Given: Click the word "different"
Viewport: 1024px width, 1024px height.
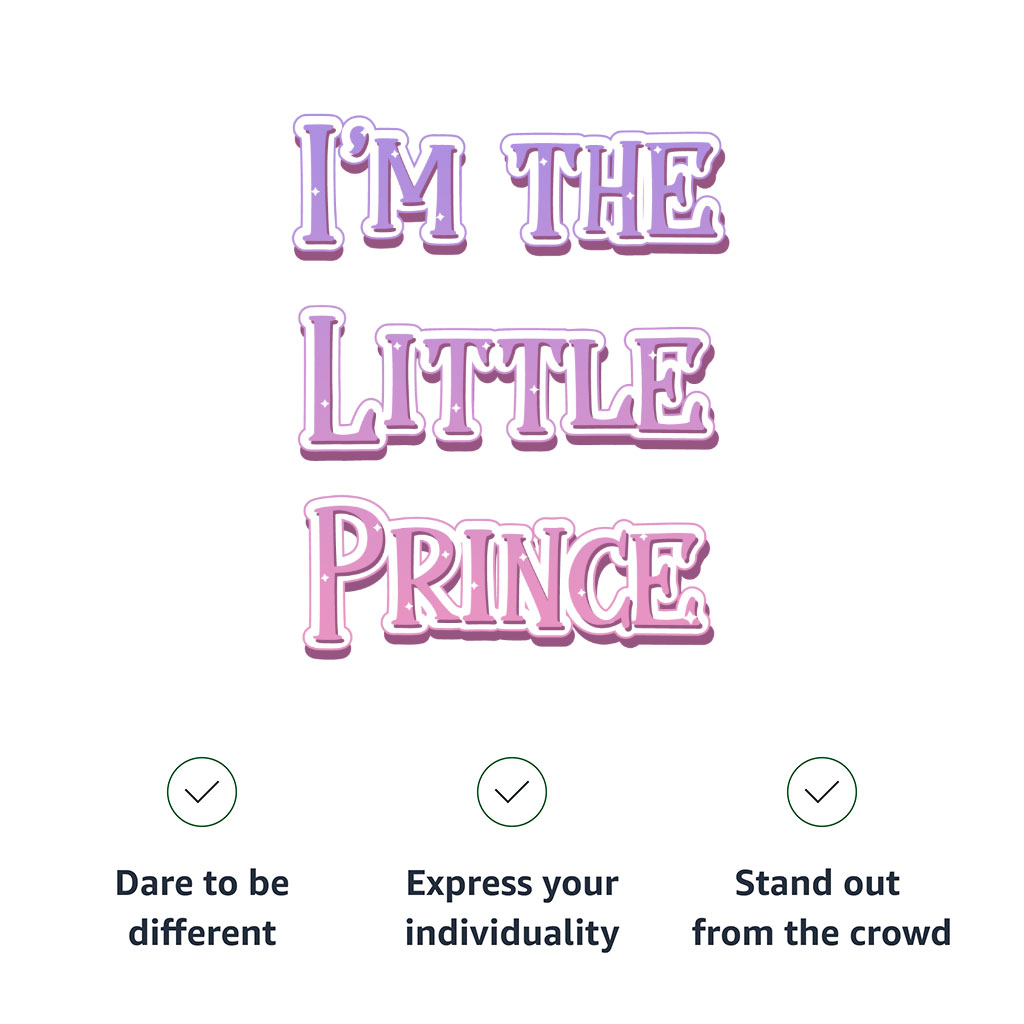Looking at the screenshot, I should [202, 933].
